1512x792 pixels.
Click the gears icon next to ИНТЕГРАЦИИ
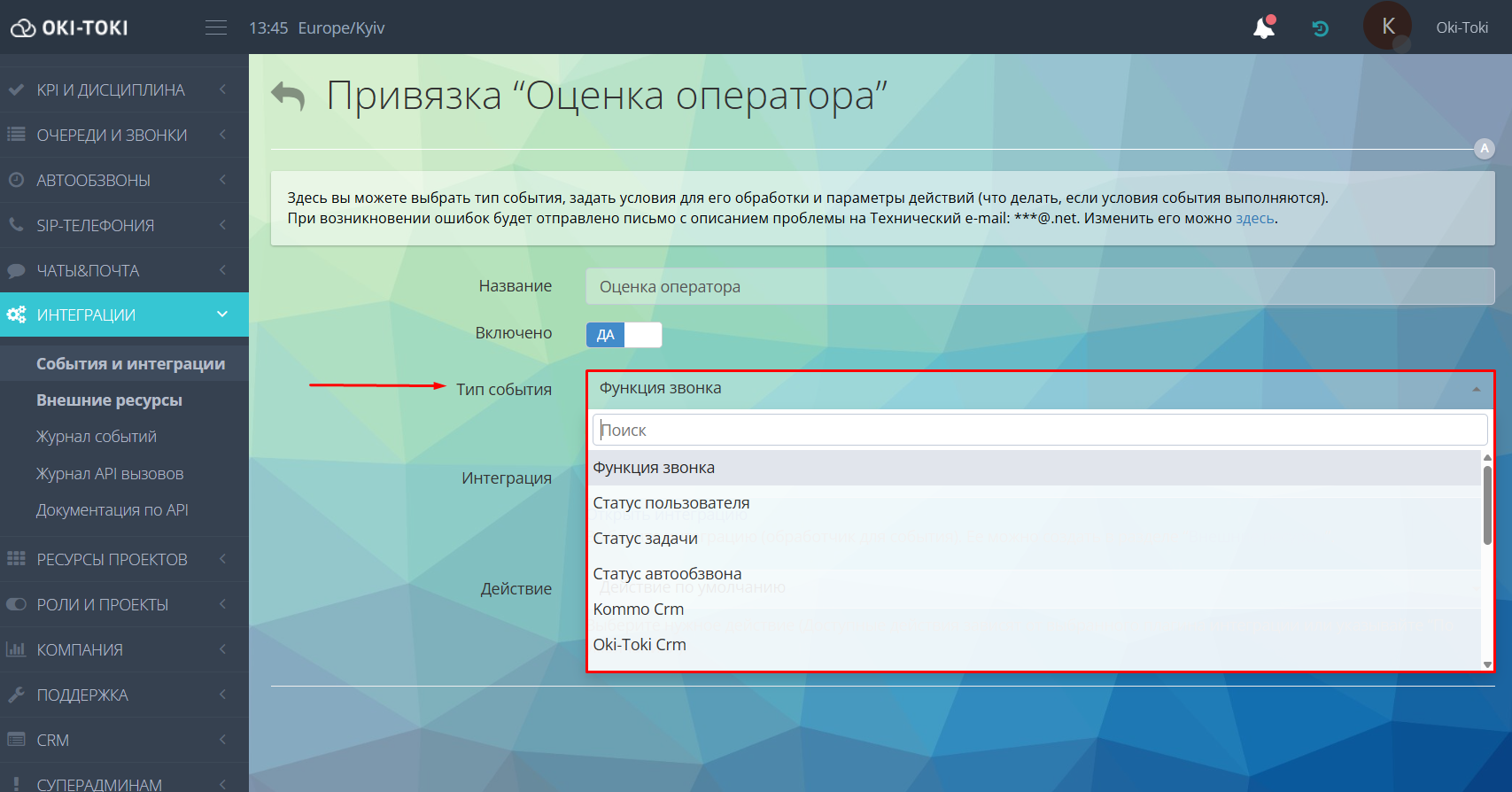(16, 314)
